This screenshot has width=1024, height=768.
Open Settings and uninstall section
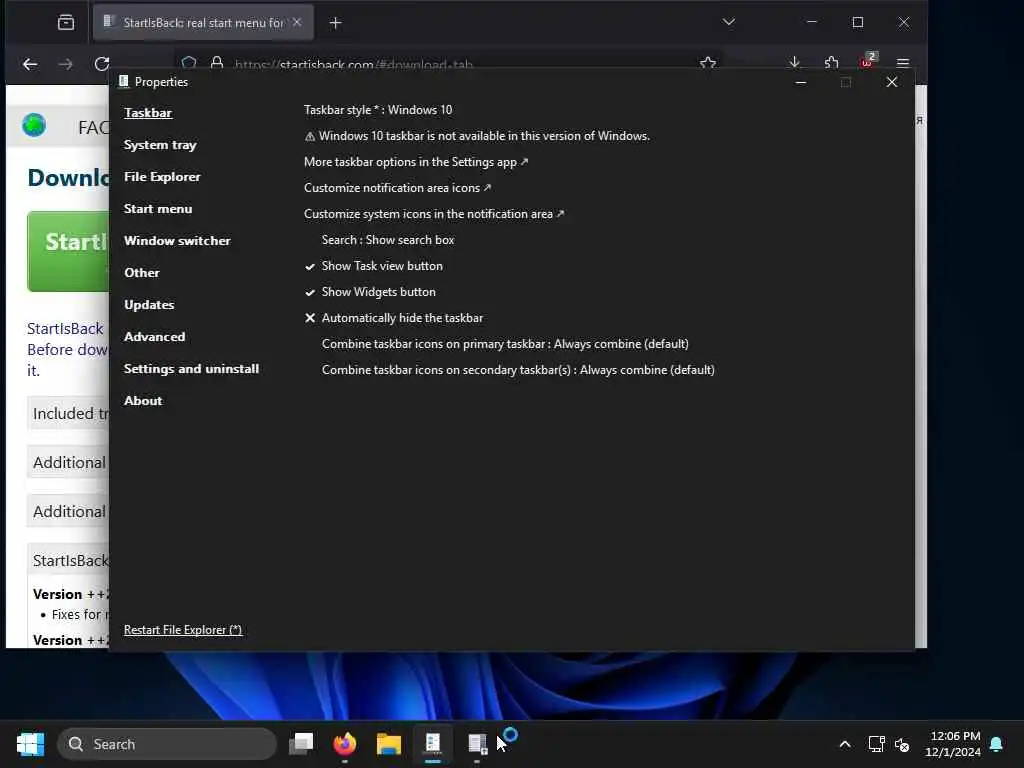click(191, 368)
